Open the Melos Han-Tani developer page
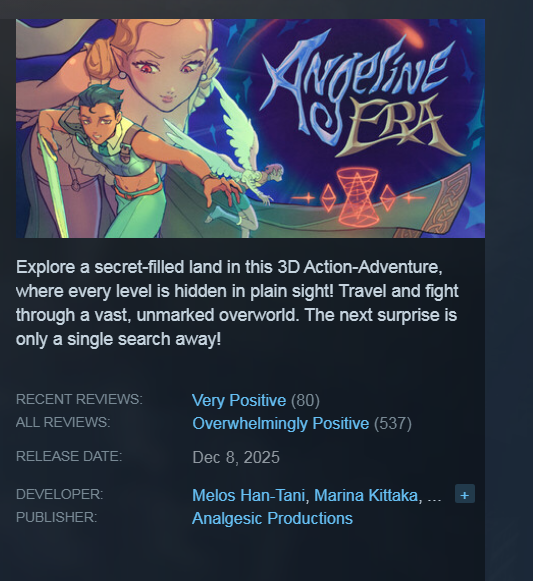Screen dimensions: 533x581 (x=248, y=495)
